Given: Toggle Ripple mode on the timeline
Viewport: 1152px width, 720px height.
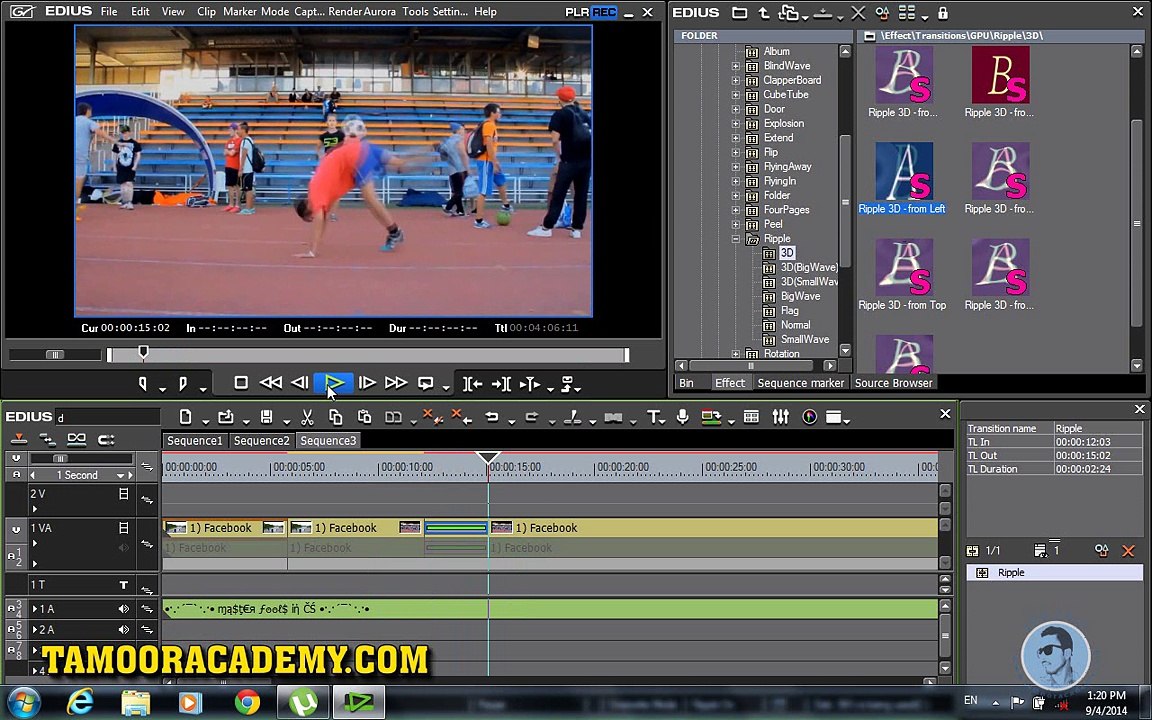Looking at the screenshot, I should click(48, 440).
